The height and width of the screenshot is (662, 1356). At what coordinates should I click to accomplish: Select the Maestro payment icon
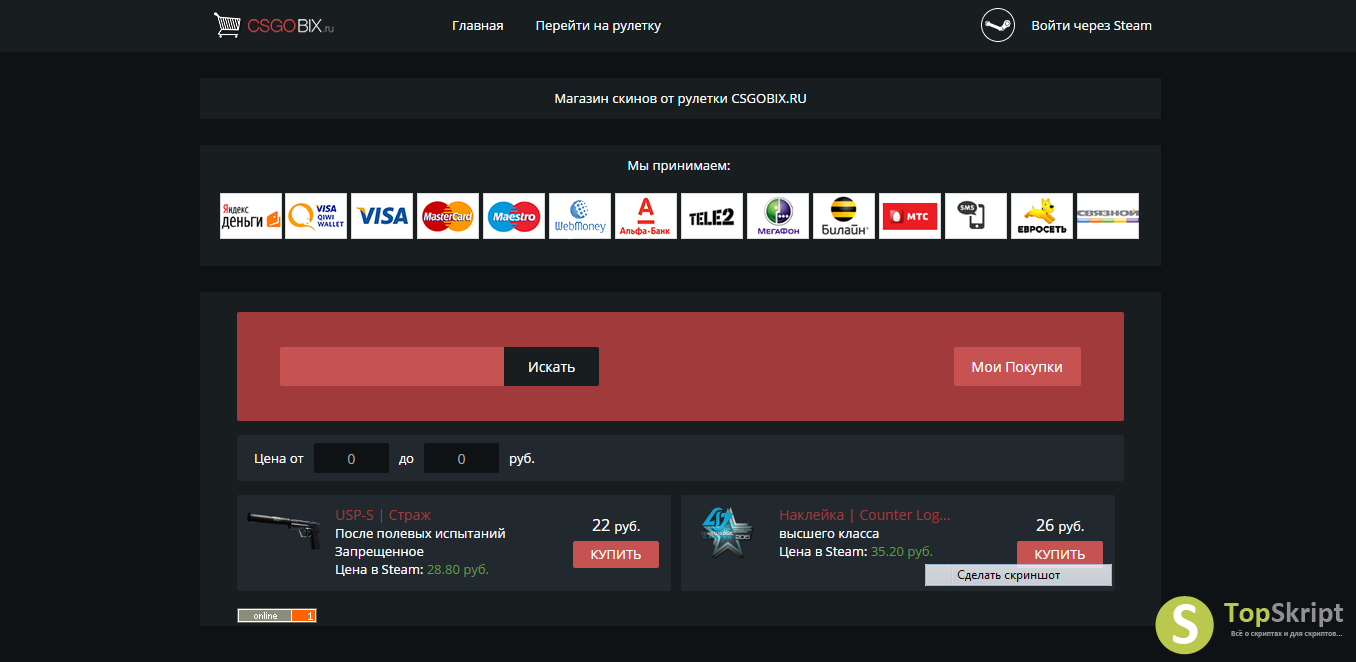pyautogui.click(x=514, y=216)
